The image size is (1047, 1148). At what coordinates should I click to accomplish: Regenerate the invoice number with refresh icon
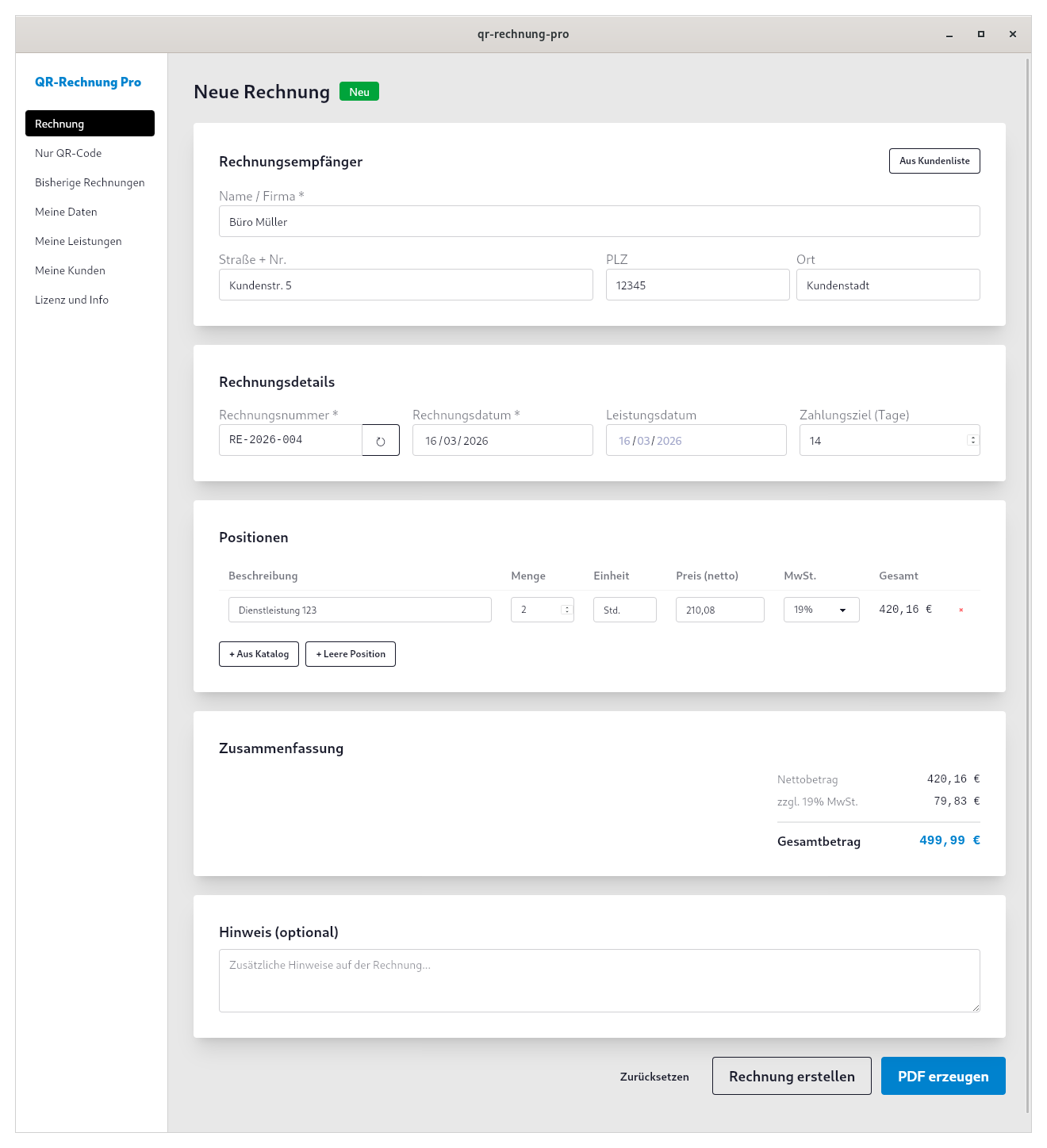tap(381, 441)
